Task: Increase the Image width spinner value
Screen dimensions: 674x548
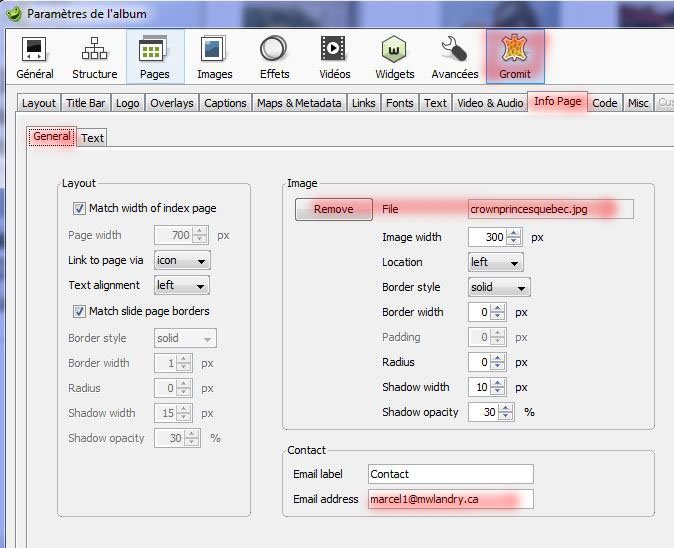Action: [514, 233]
